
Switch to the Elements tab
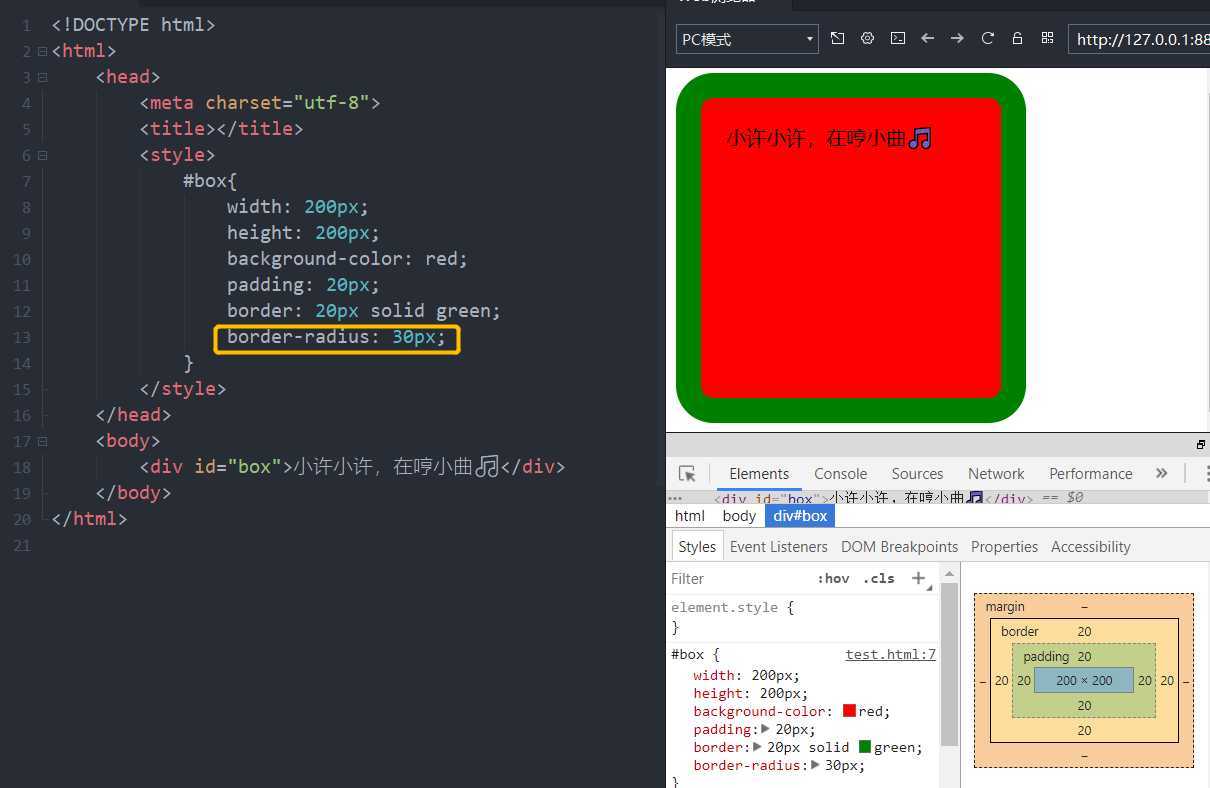click(759, 473)
